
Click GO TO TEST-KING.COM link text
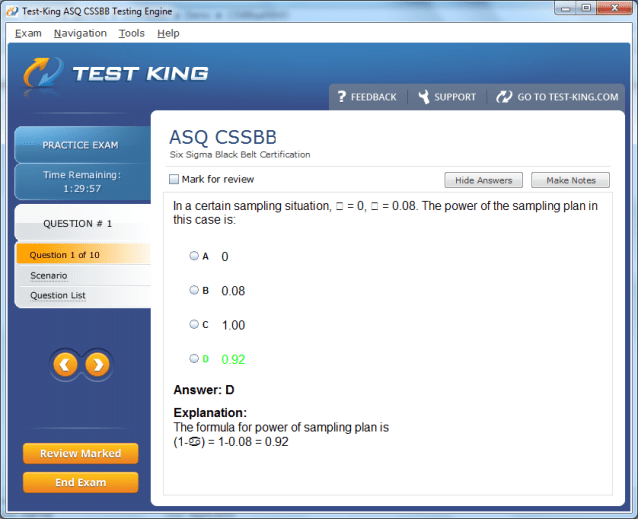(568, 97)
